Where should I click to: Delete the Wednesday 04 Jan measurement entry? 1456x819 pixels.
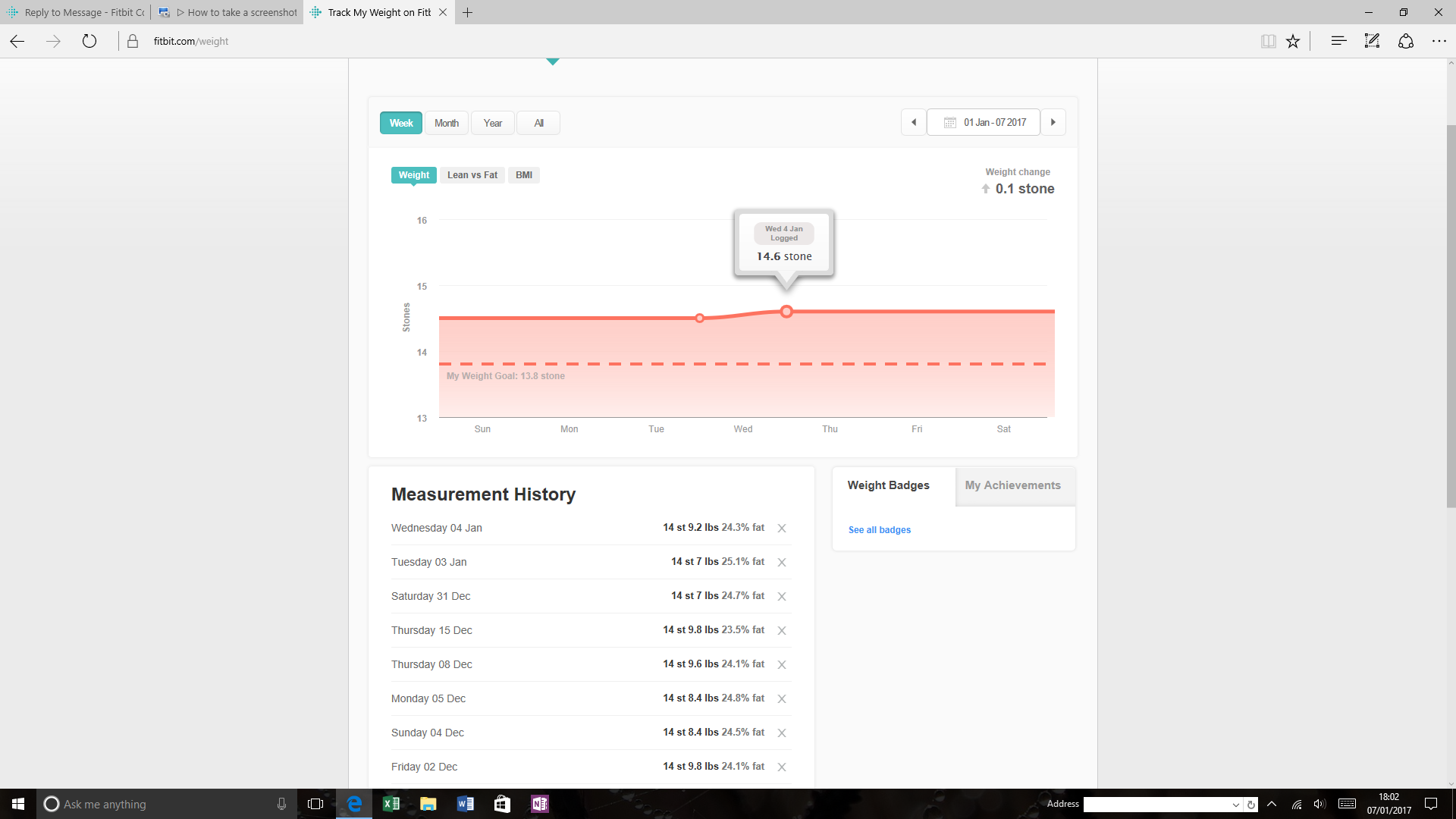coord(782,529)
